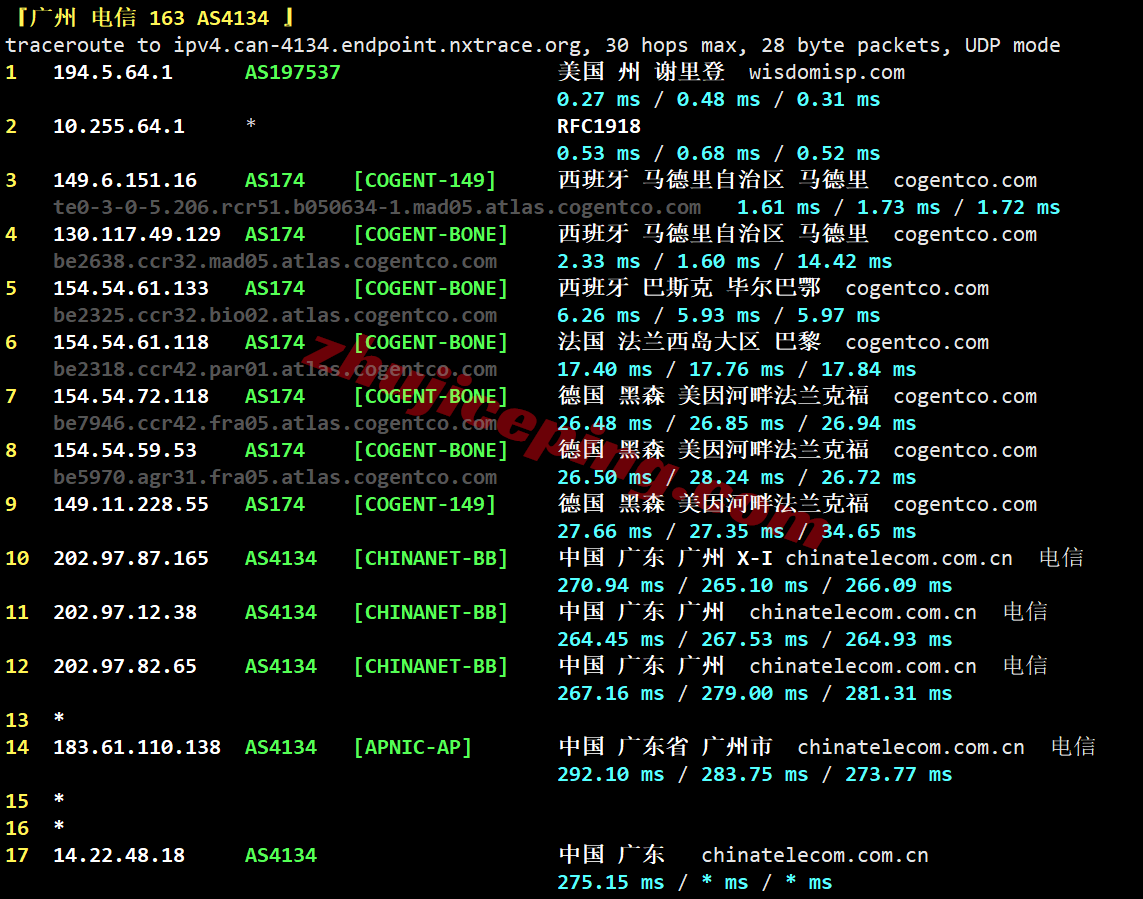Click [CHINANET-BB] tag in hop 10
1143x899 pixels.
431,558
